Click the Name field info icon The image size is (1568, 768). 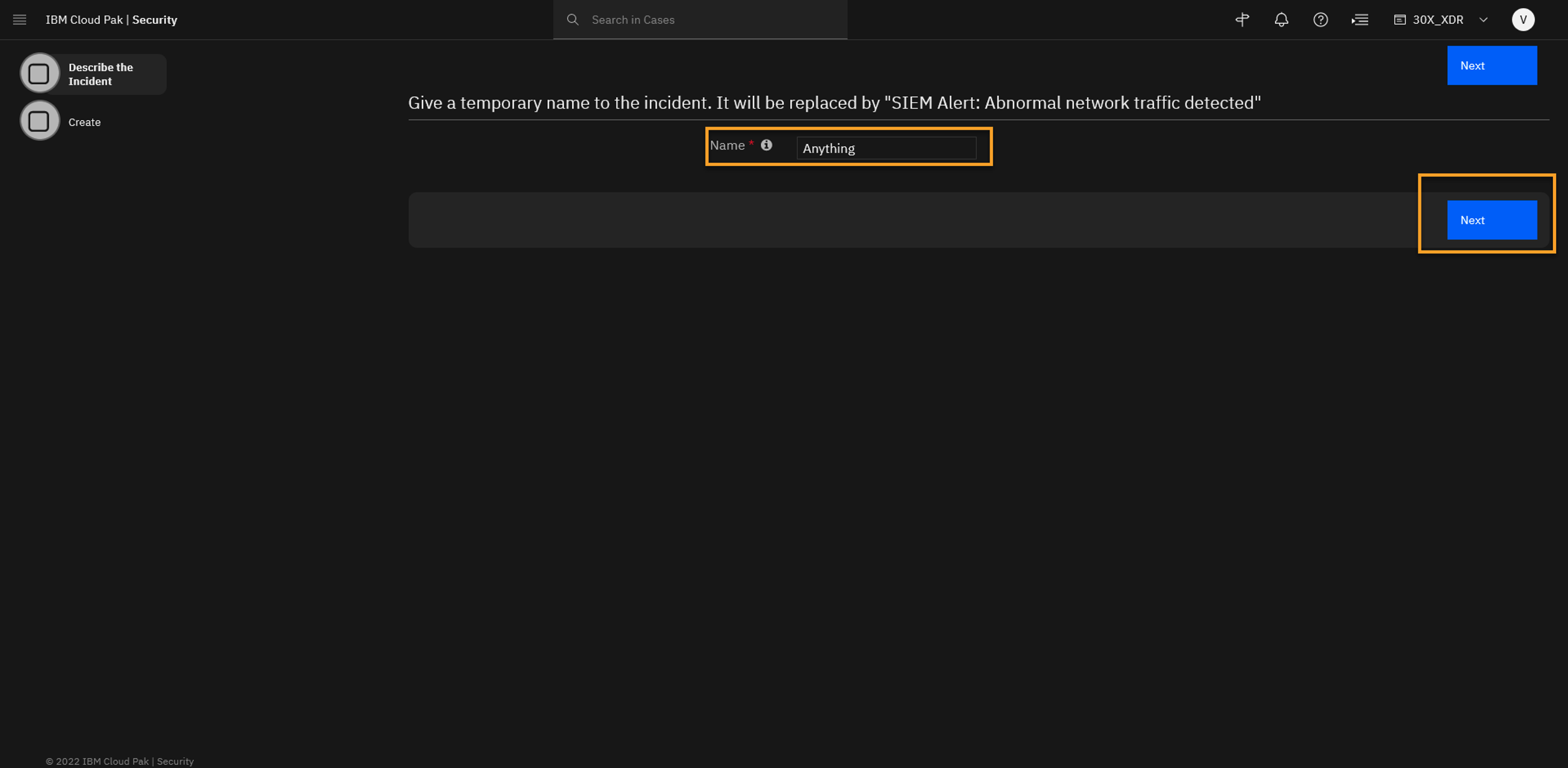(x=766, y=145)
